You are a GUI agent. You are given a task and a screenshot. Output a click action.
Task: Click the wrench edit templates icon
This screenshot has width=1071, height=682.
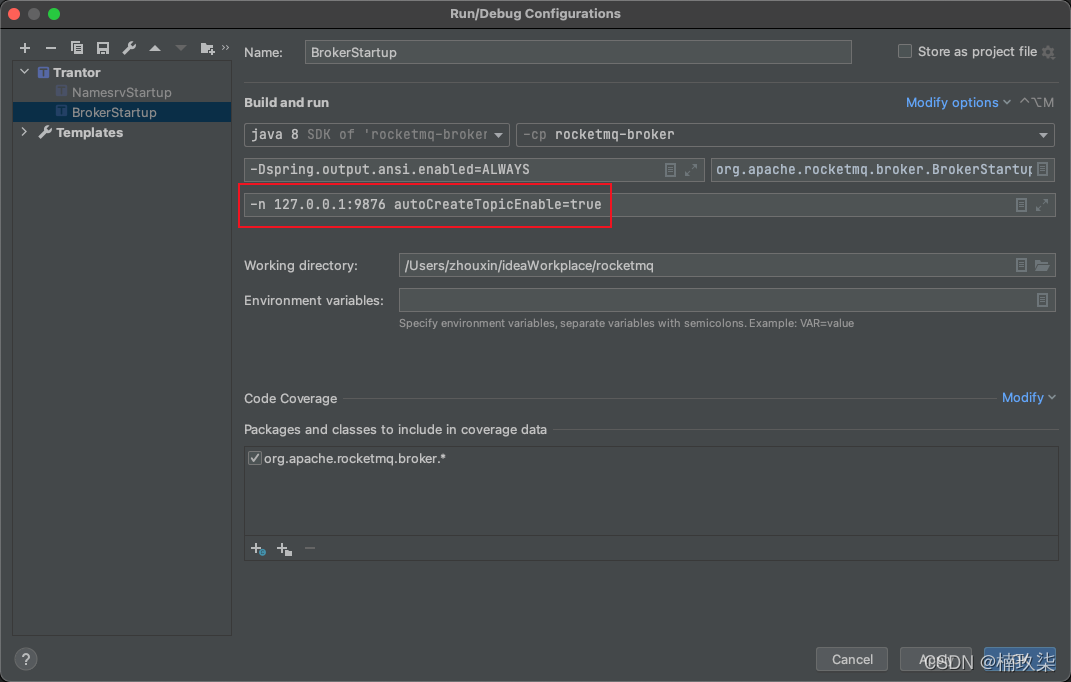pyautogui.click(x=129, y=48)
